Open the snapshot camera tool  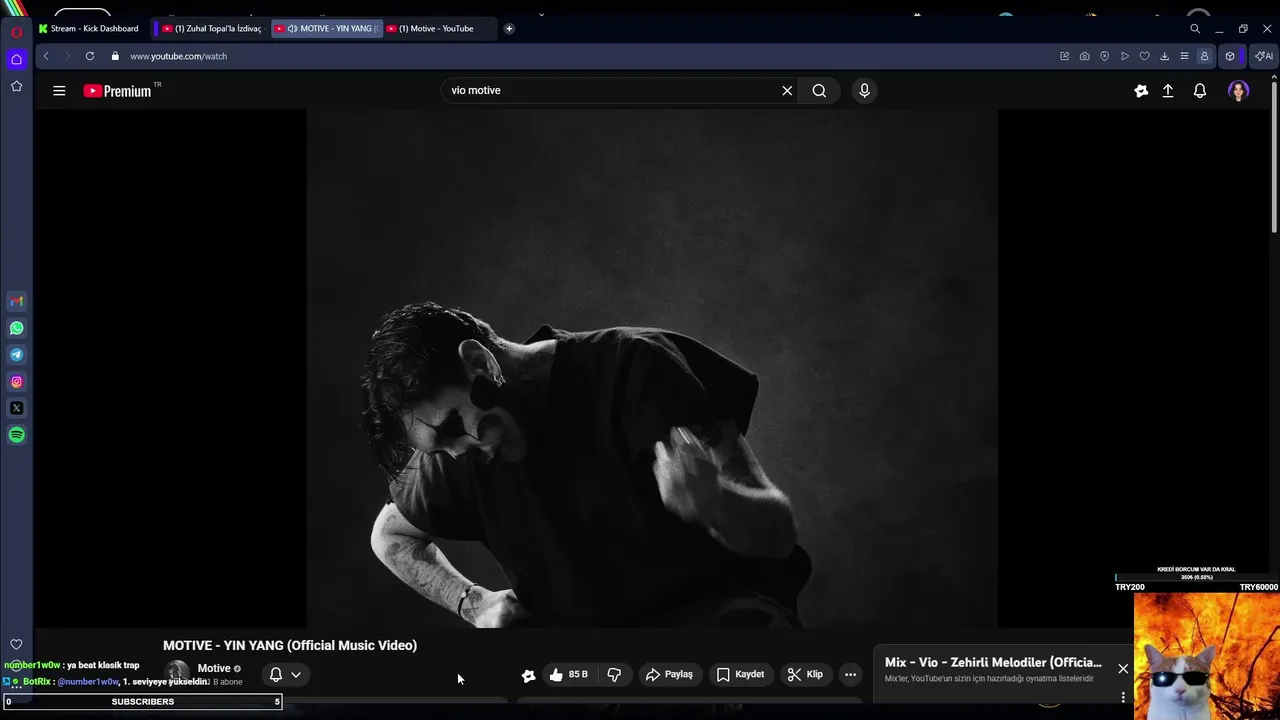(x=1084, y=56)
